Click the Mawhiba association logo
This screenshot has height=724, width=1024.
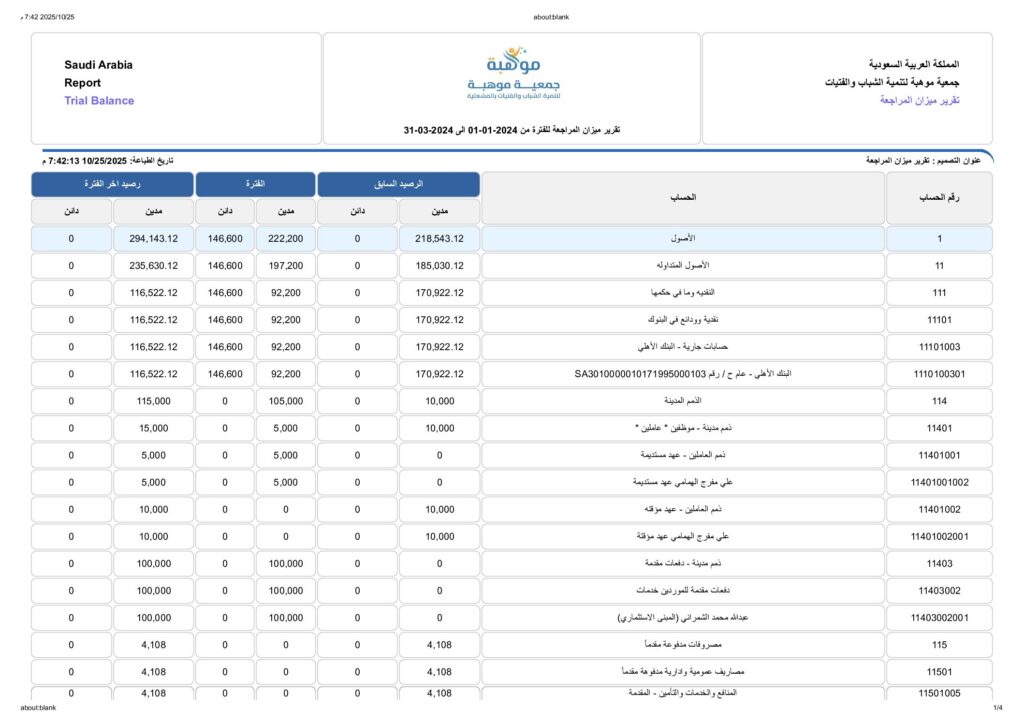click(512, 74)
